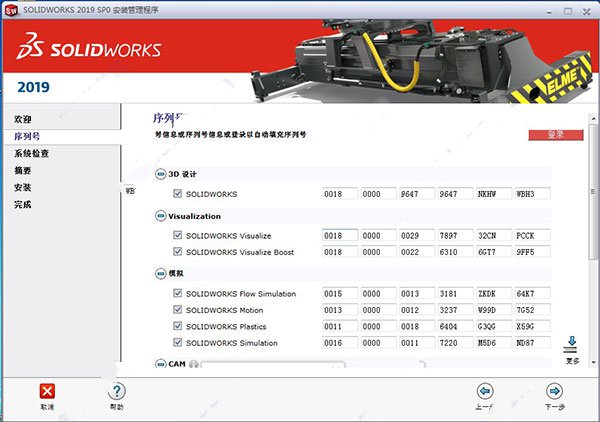
Task: Go back using the left arrow icon
Action: 485,391
